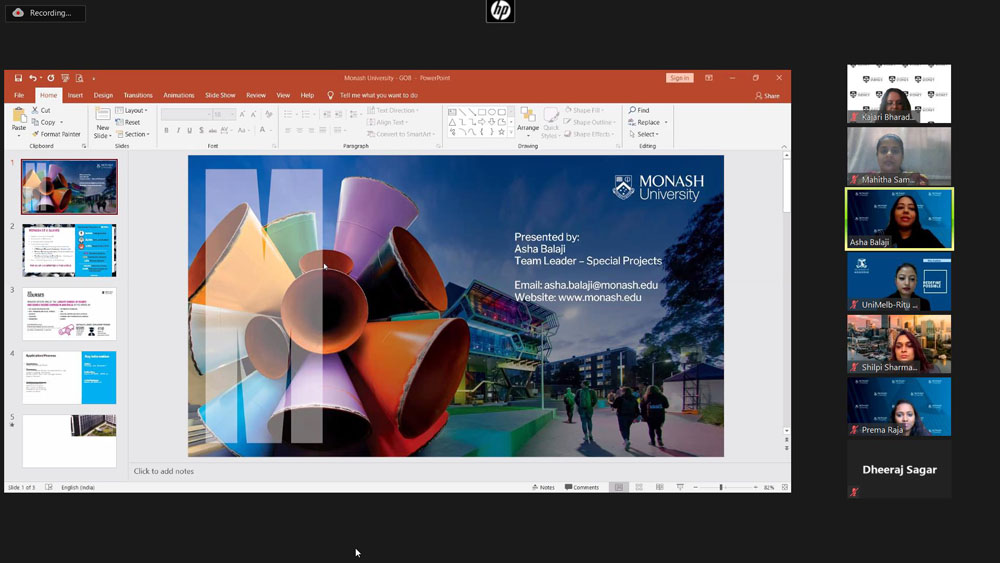Click the Paste clipboard icon
The width and height of the screenshot is (1000, 563).
[19, 115]
